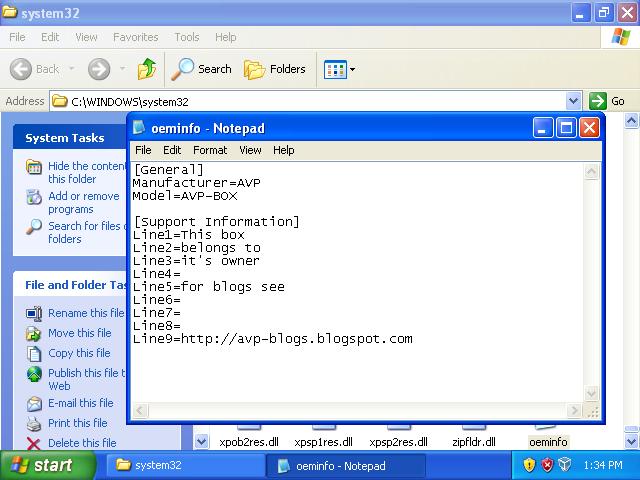640x480 pixels.
Task: Open the Back history dropdown arrow
Action: [71, 69]
